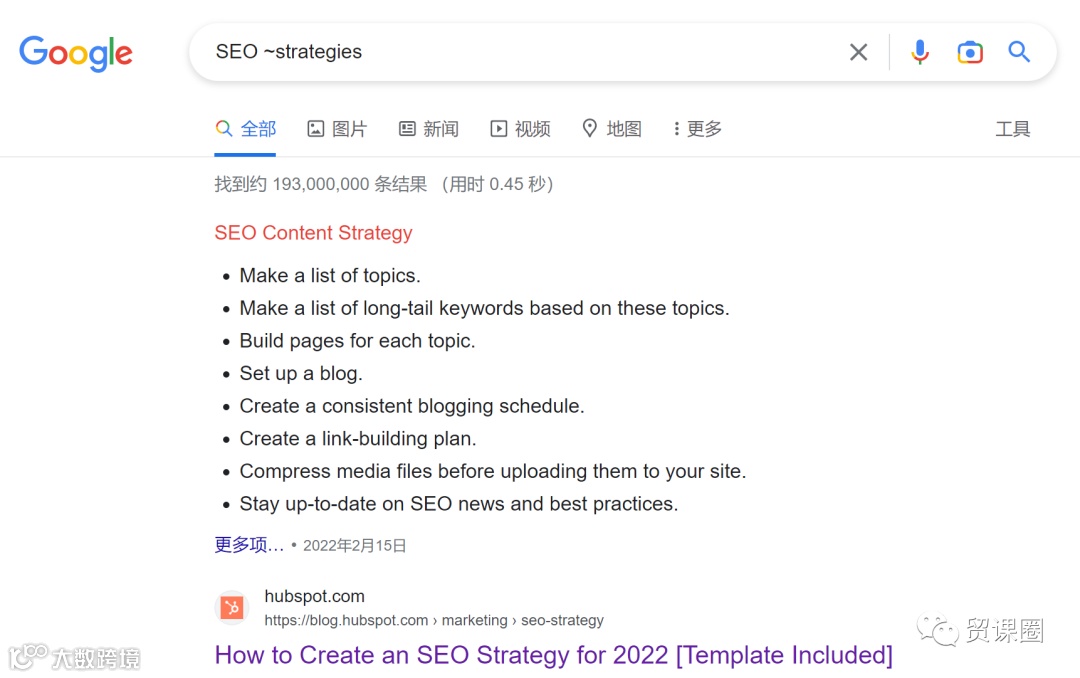
Task: Open the 工具 tools options
Action: point(1012,129)
